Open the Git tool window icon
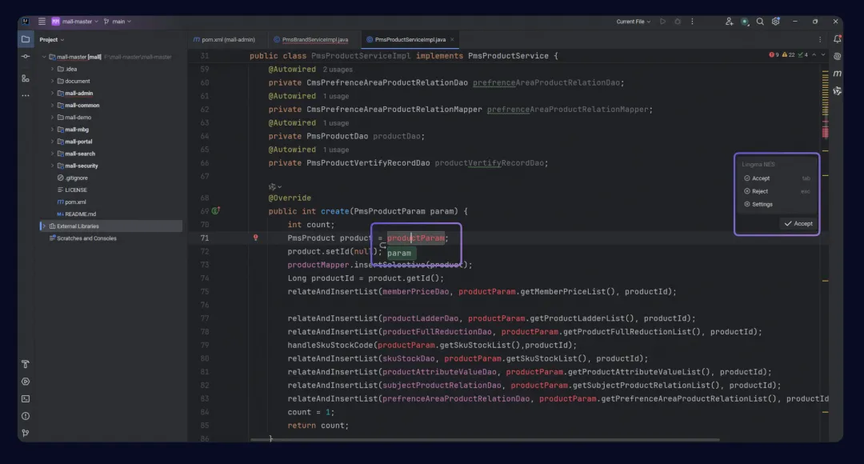The width and height of the screenshot is (864, 464). click(x=25, y=433)
